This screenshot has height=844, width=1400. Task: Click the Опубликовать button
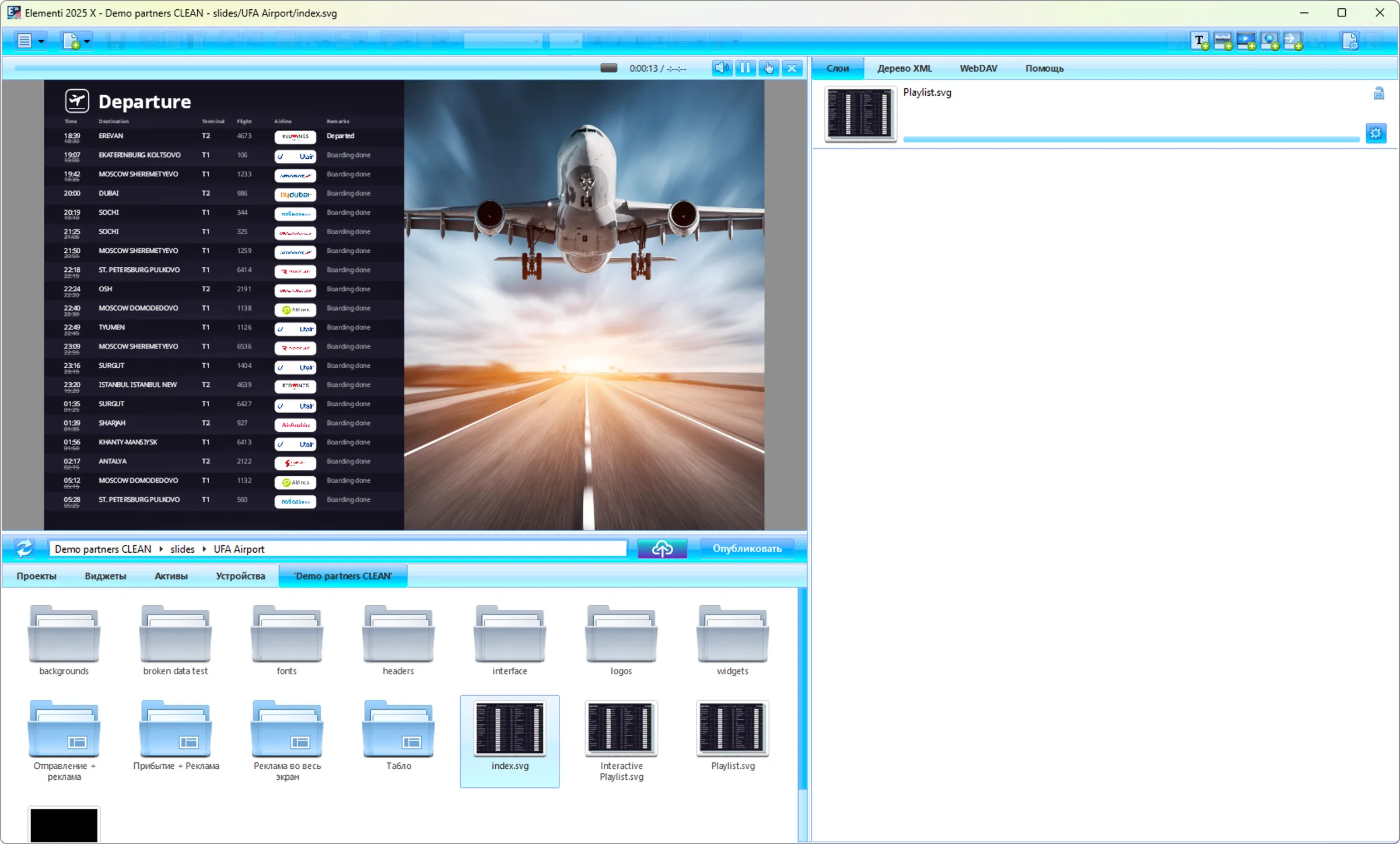747,549
